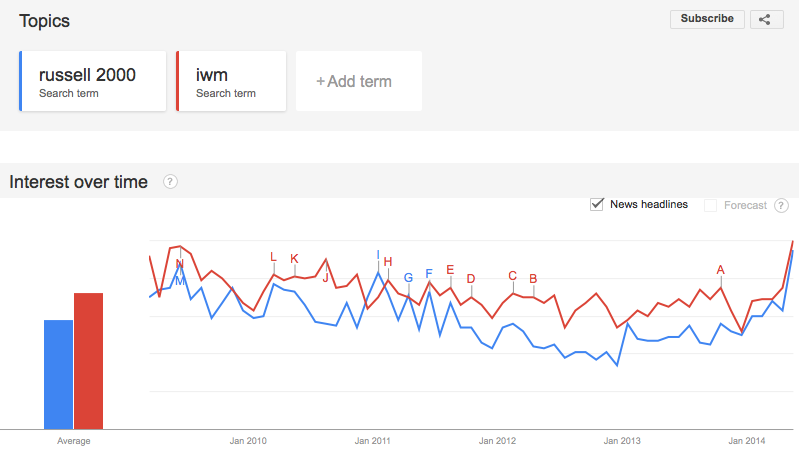The image size is (801, 449).
Task: Select news headline marker B
Action: pos(533,279)
